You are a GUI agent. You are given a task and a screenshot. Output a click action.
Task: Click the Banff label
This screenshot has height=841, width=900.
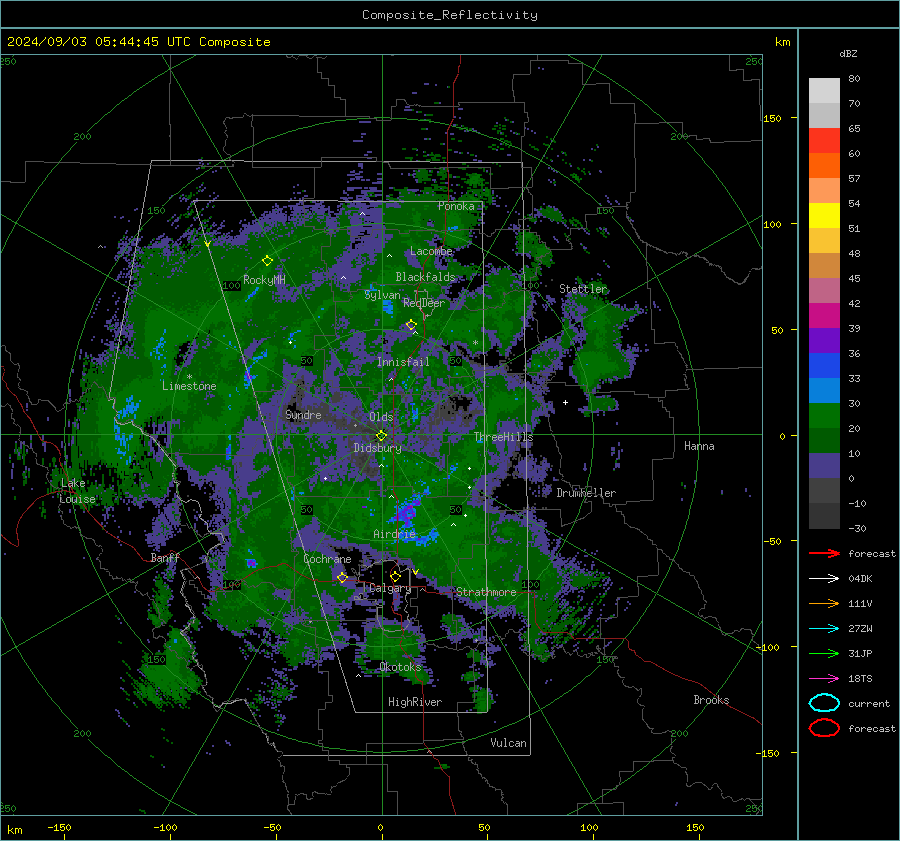[x=165, y=557]
